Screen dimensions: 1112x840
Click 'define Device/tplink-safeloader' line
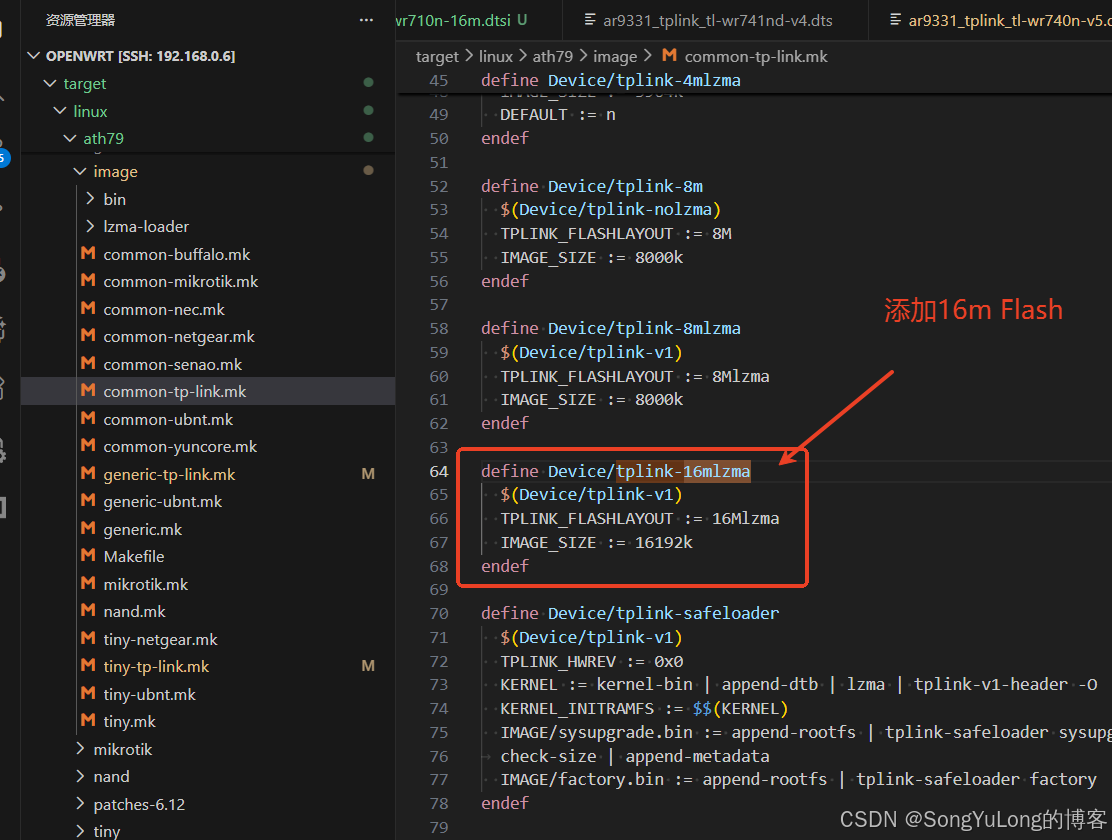point(630,613)
